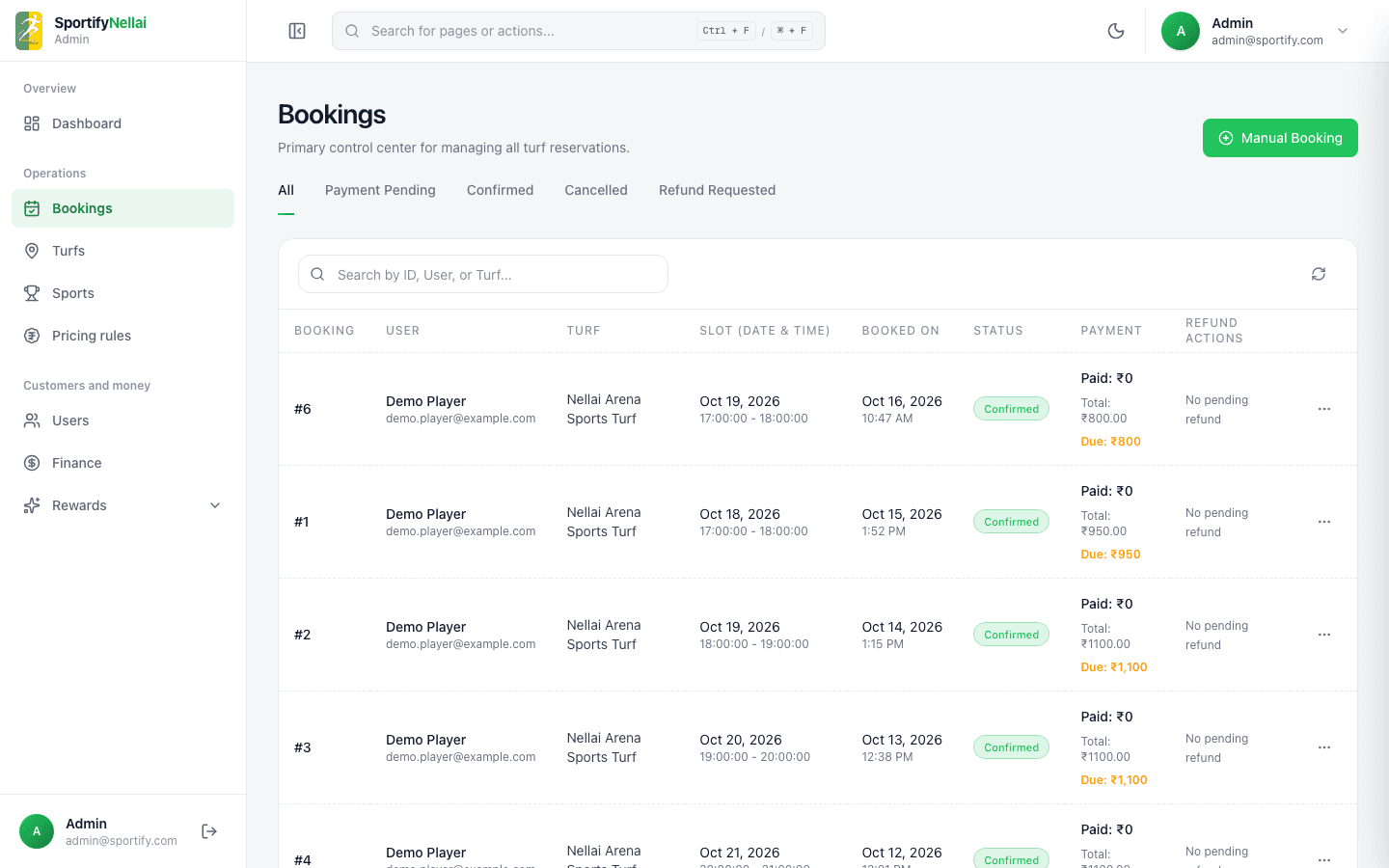Focus the search for pages or actions box
Image resolution: width=1389 pixels, height=868 pixels.
(x=579, y=31)
